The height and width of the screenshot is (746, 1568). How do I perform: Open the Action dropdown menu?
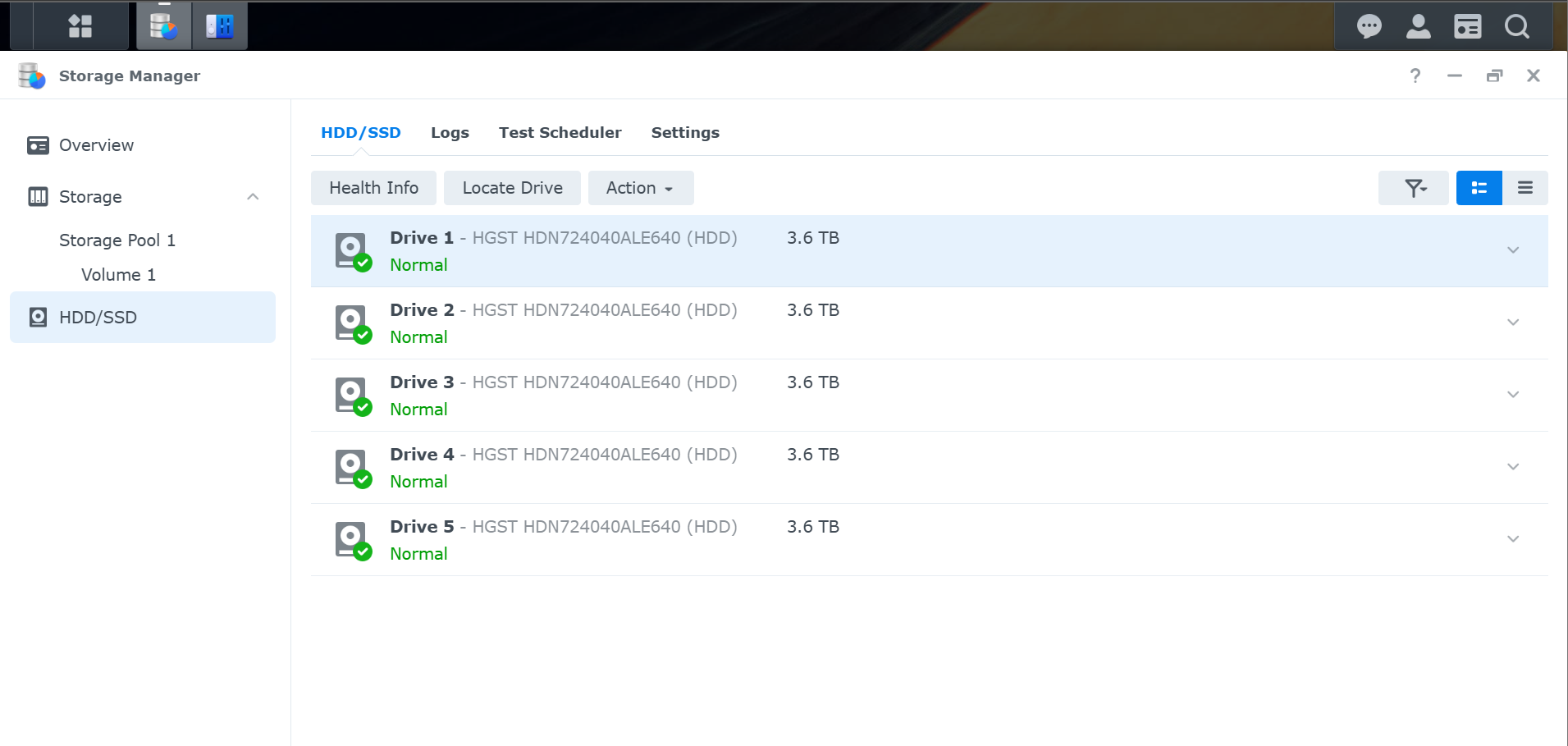point(640,188)
